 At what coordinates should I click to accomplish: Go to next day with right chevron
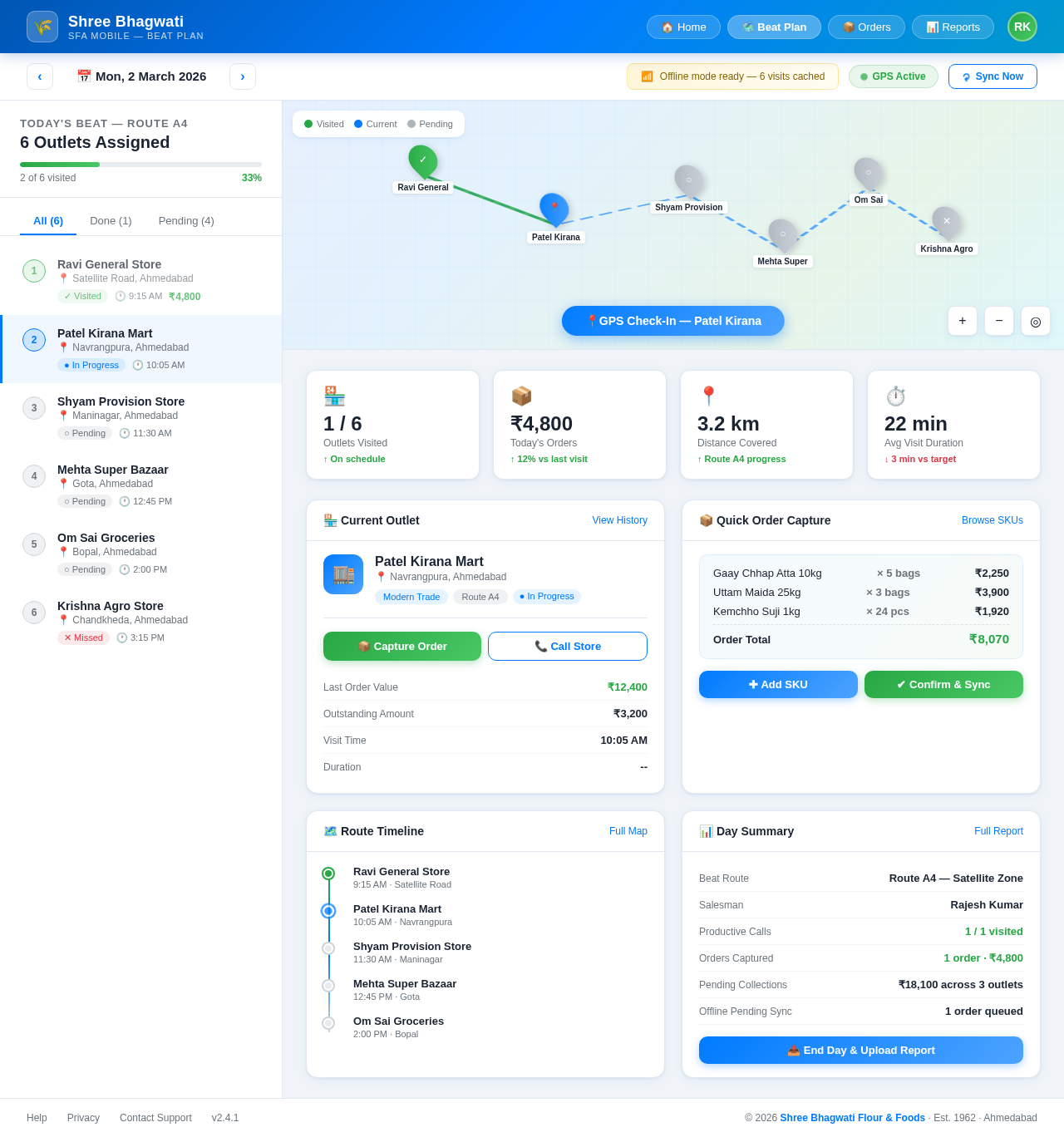(243, 76)
